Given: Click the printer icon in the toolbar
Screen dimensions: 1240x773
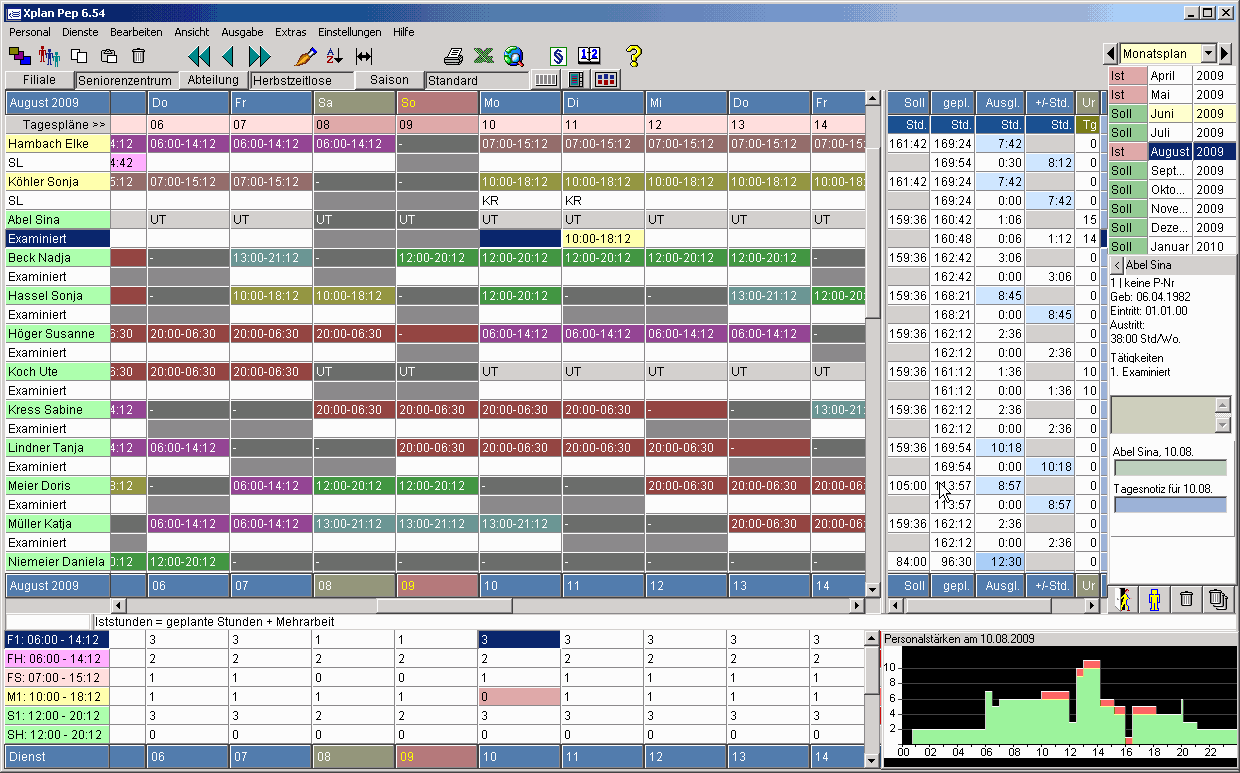Looking at the screenshot, I should pyautogui.click(x=454, y=56).
